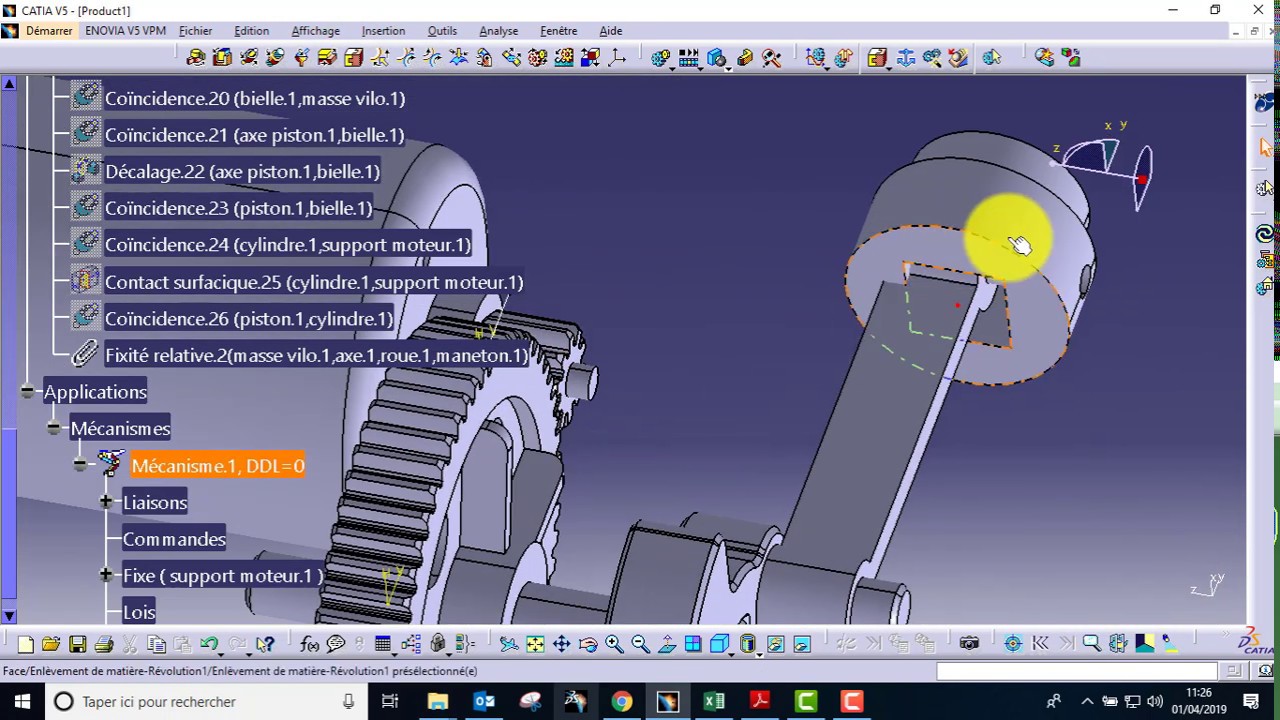Collapse the Mécanismes tree node

click(x=54, y=429)
